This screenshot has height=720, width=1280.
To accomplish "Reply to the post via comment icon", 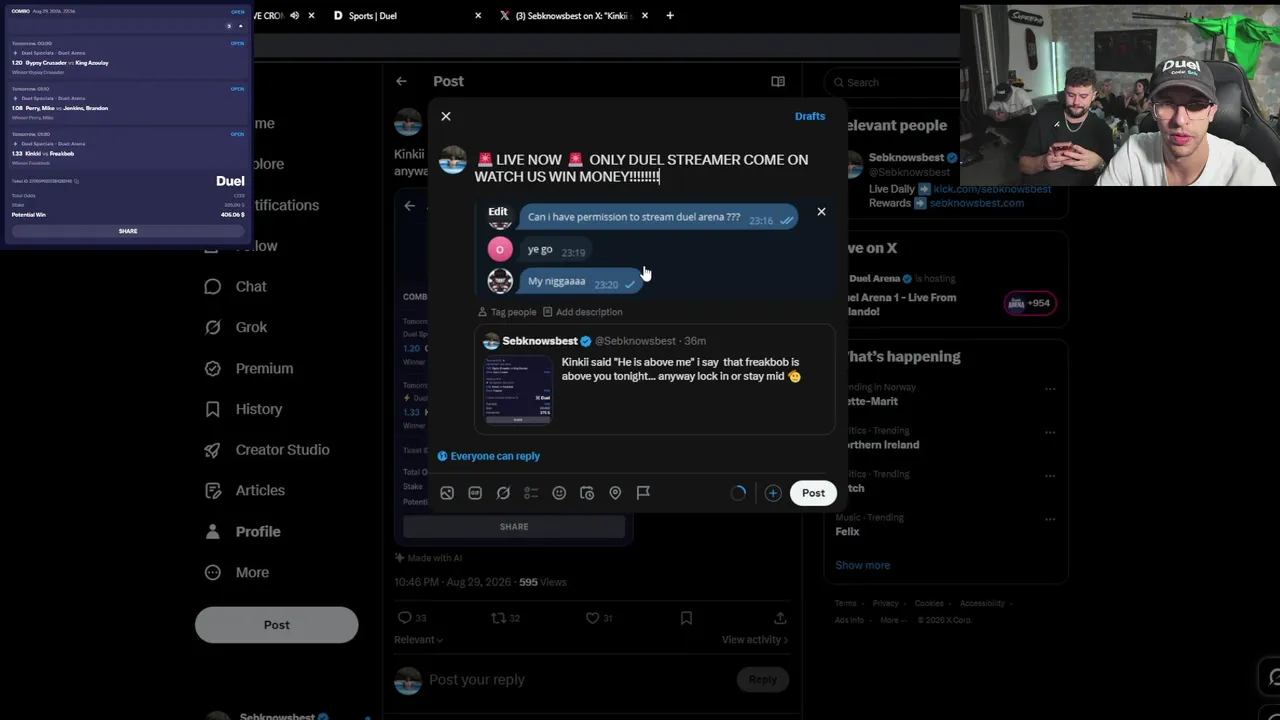I will coord(405,618).
